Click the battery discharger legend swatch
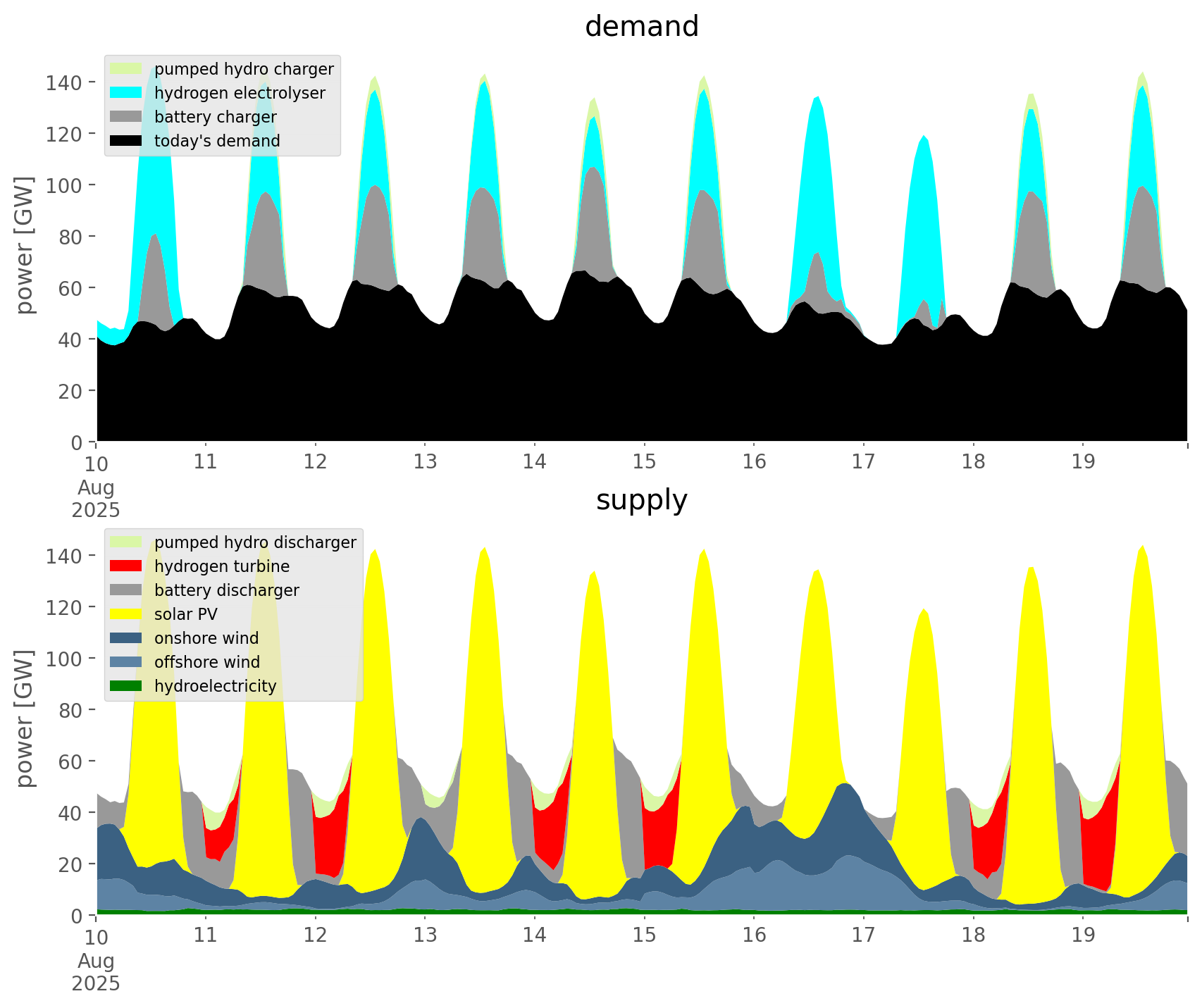This screenshot has width=1202, height=1008. pos(126,590)
